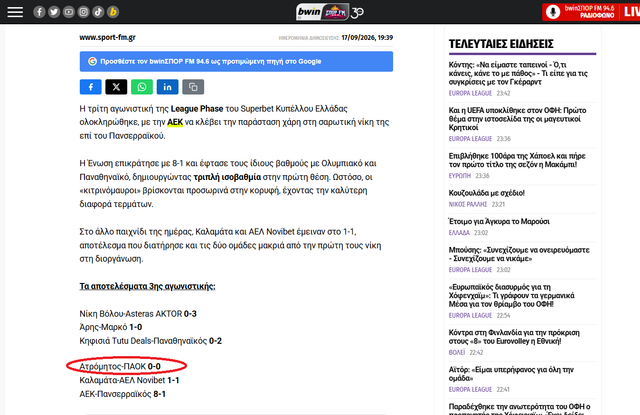Follow the highlighted ΑΕΚ link in article
Image resolution: width=640 pixels, height=415 pixels.
pyautogui.click(x=175, y=122)
